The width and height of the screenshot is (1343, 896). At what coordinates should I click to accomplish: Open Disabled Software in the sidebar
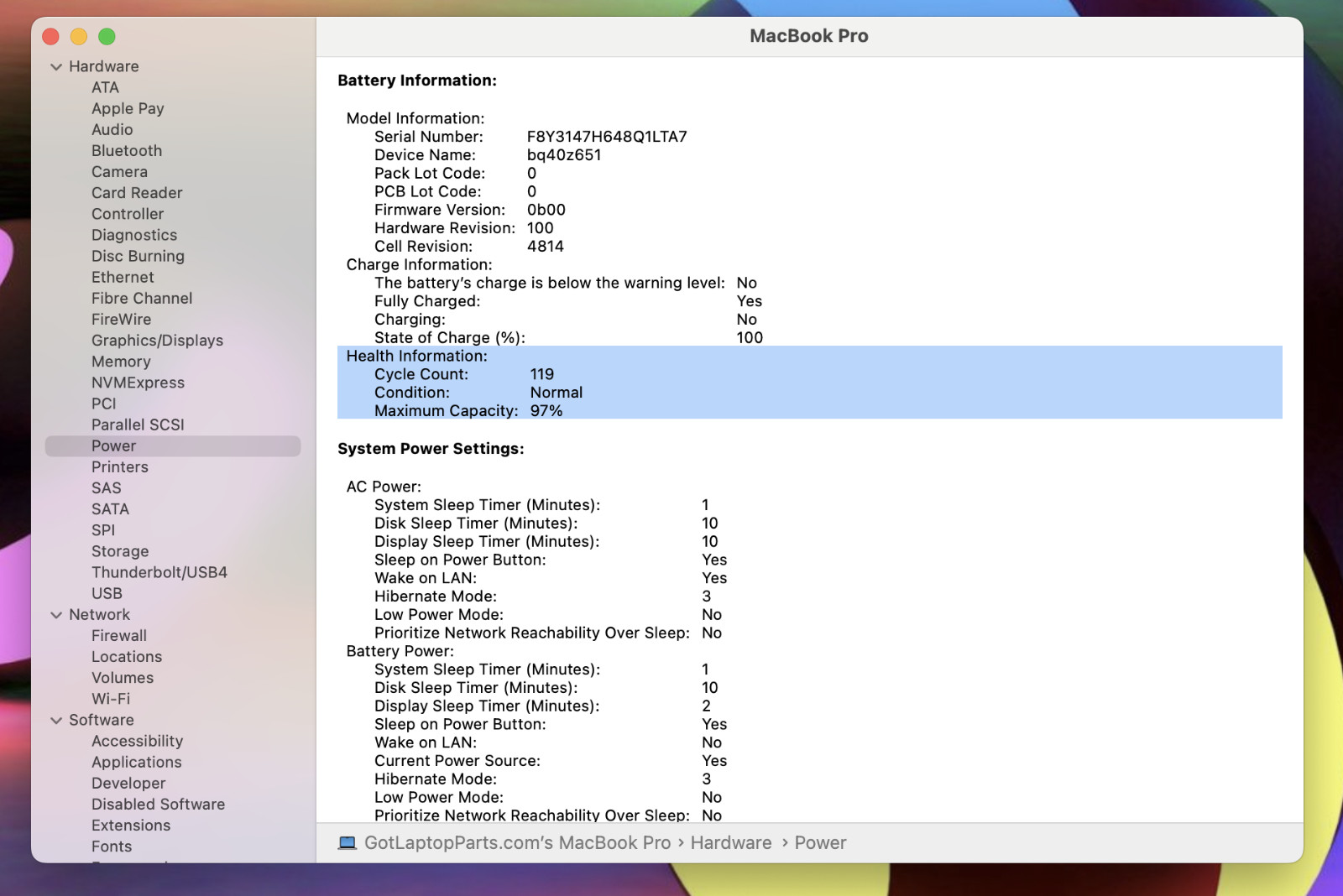click(x=158, y=804)
